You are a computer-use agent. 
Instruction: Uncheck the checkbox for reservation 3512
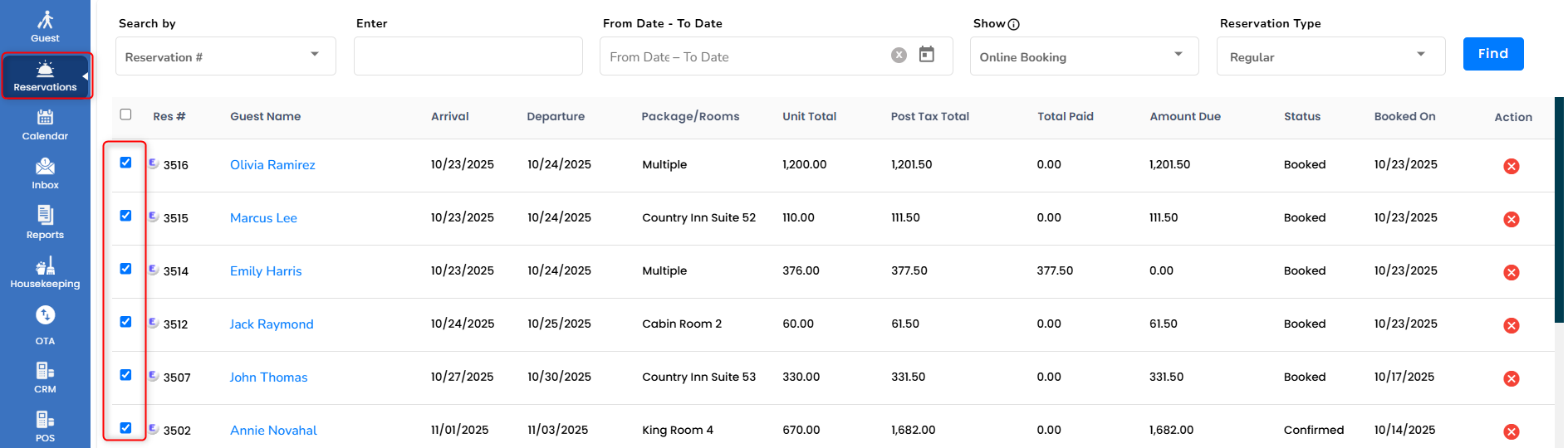click(125, 322)
